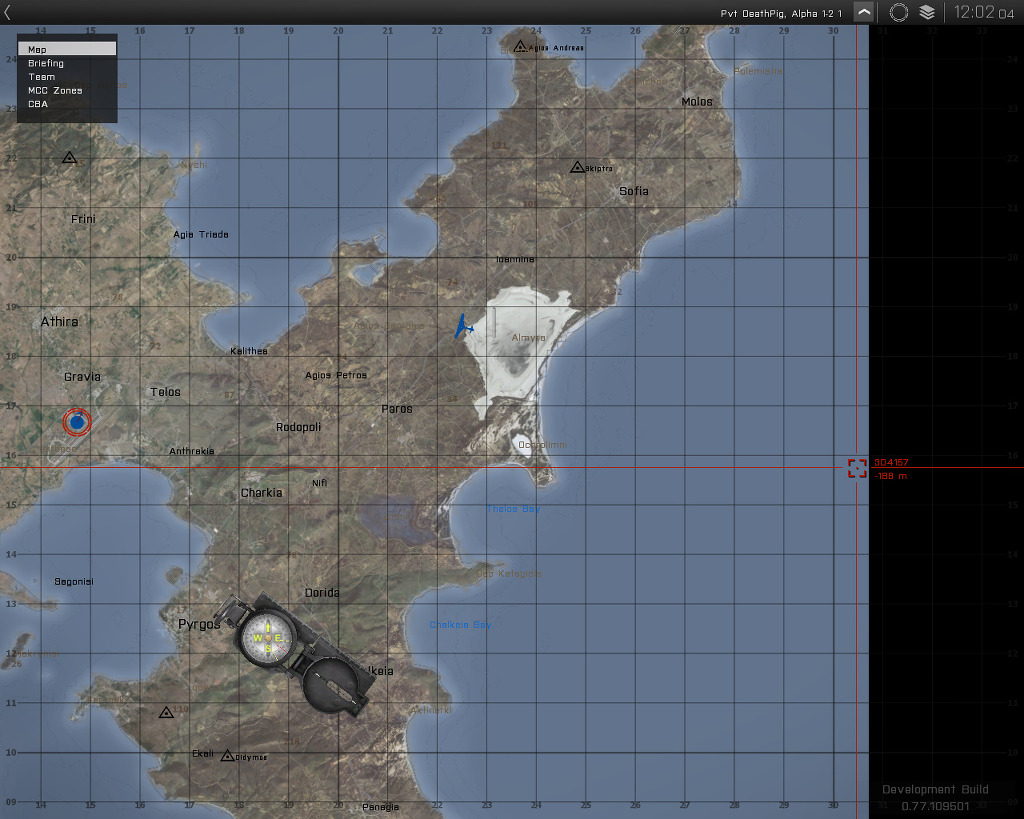Click the dashed circle icon in top bar
Image resolution: width=1024 pixels, height=819 pixels.
click(899, 12)
